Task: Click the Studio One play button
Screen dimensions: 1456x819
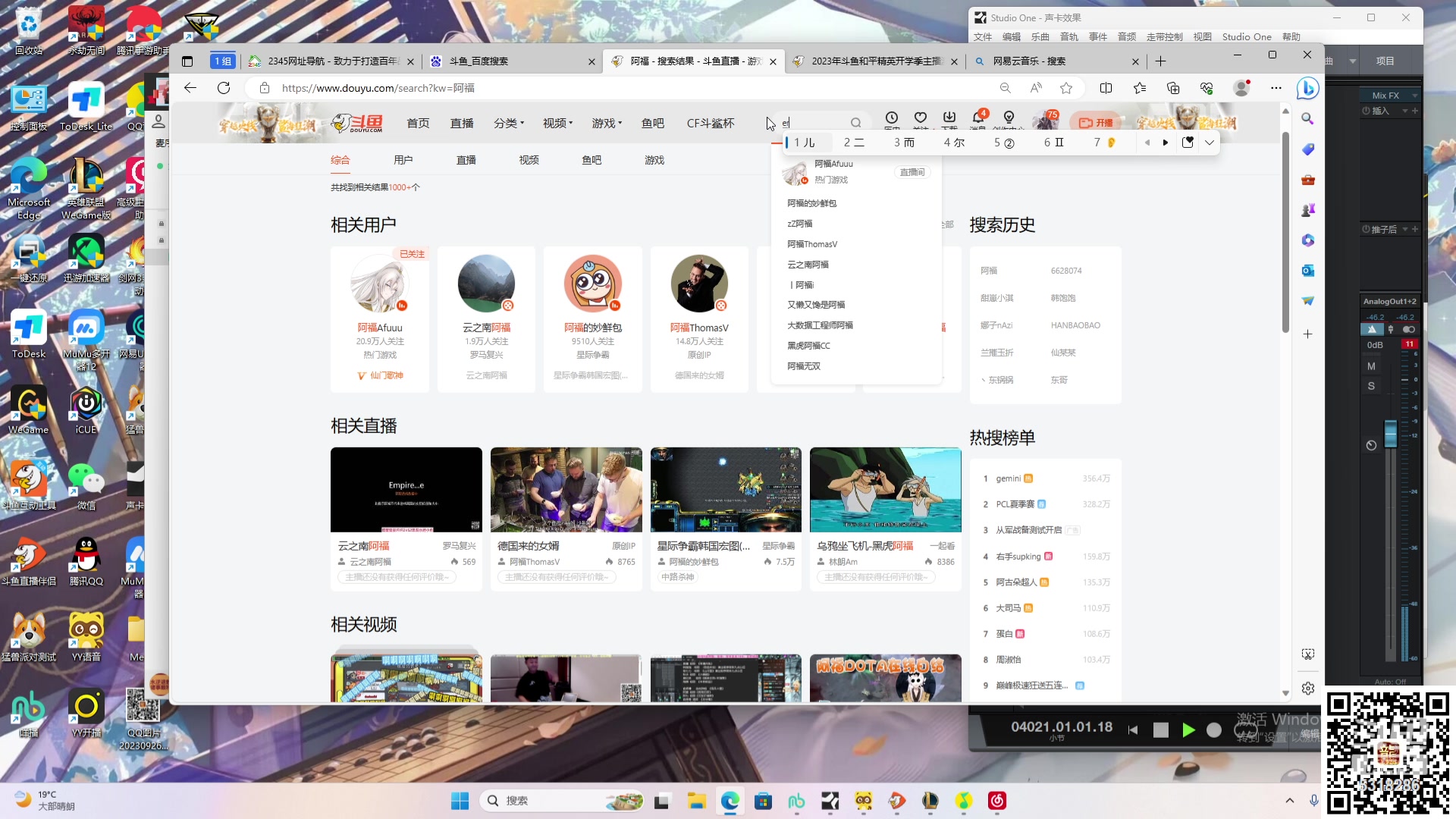Action: 1188,730
